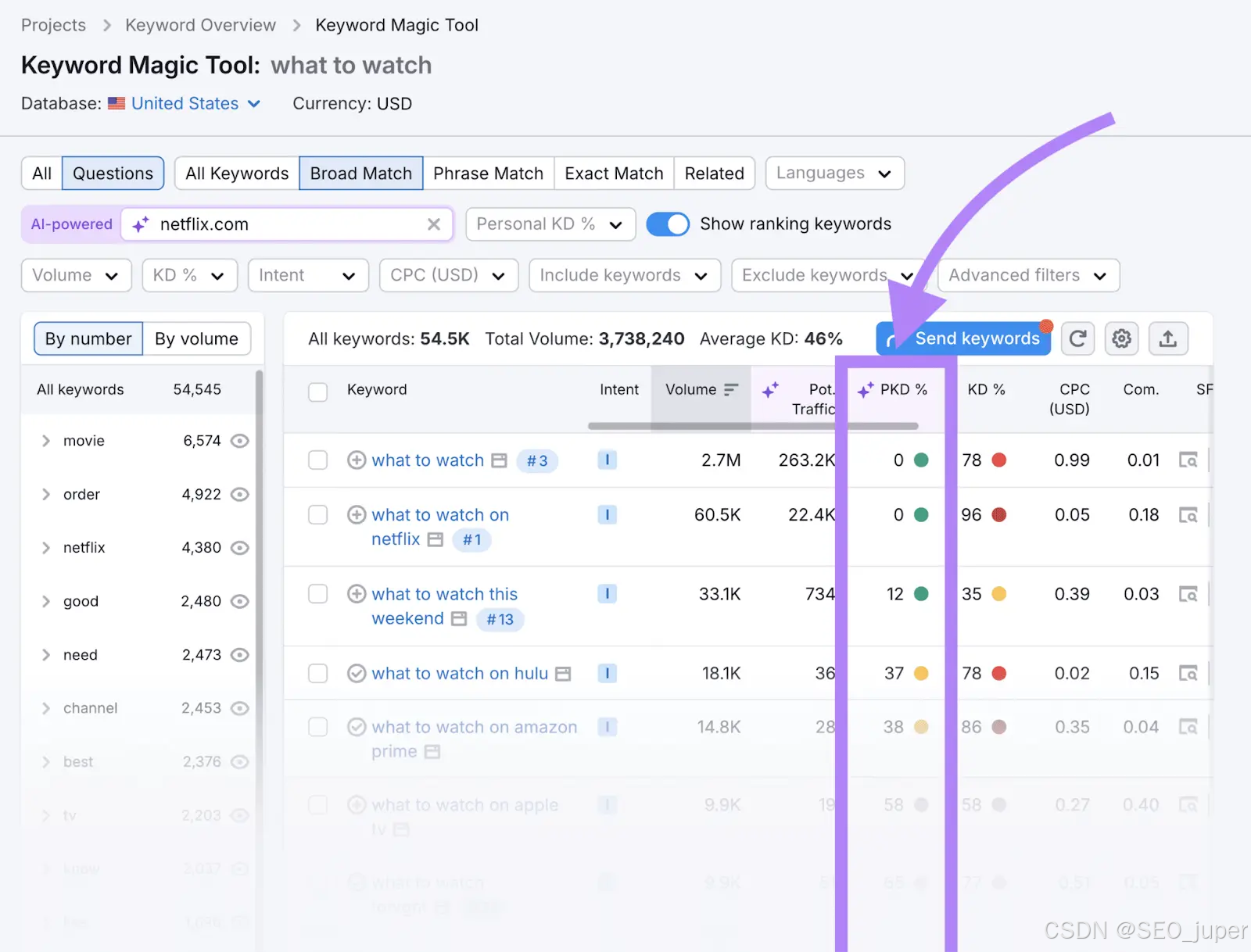The height and width of the screenshot is (952, 1251).
Task: Add 'what to watch on netflix' plus icon
Action: [x=357, y=514]
